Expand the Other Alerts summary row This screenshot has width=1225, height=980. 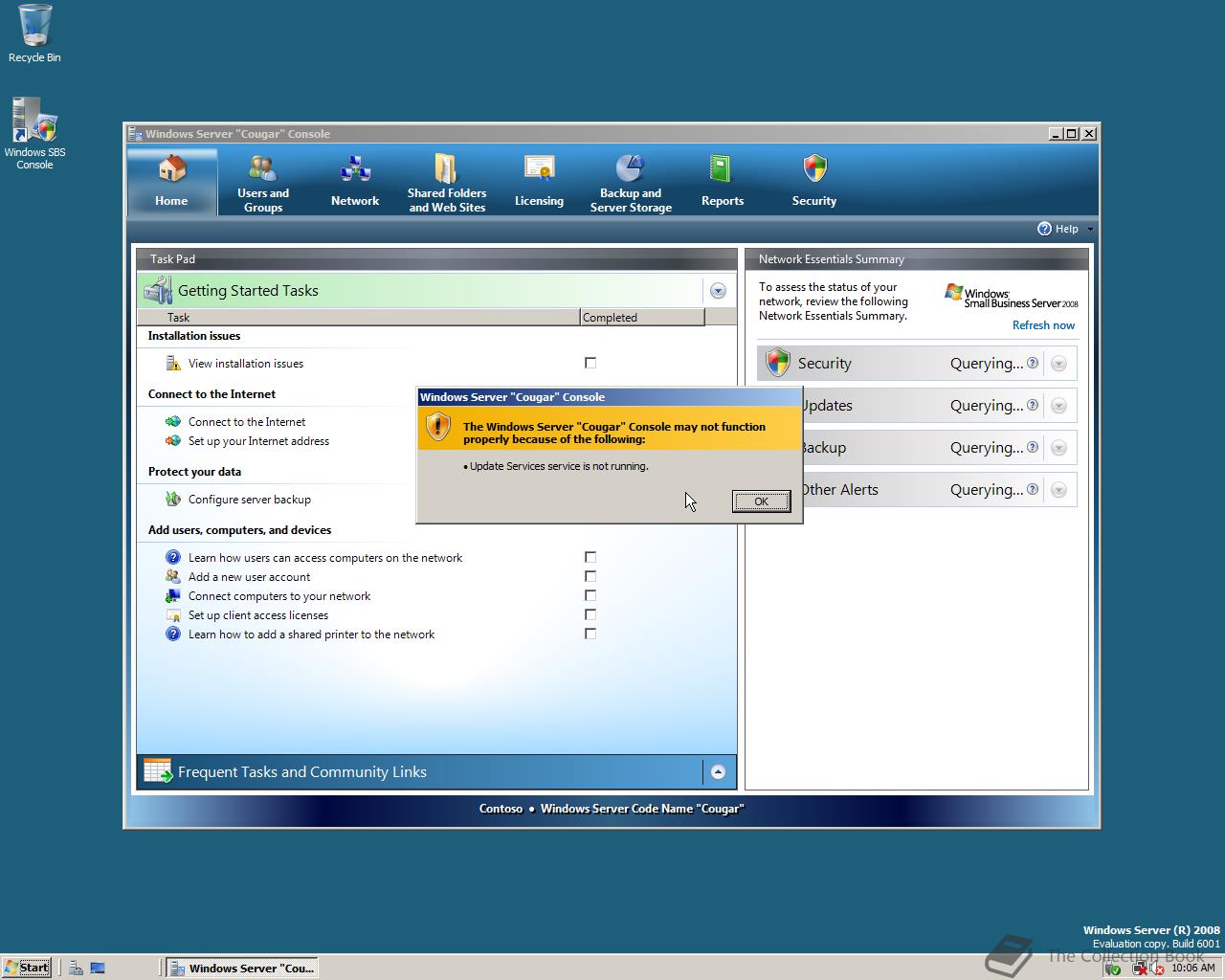(1058, 490)
